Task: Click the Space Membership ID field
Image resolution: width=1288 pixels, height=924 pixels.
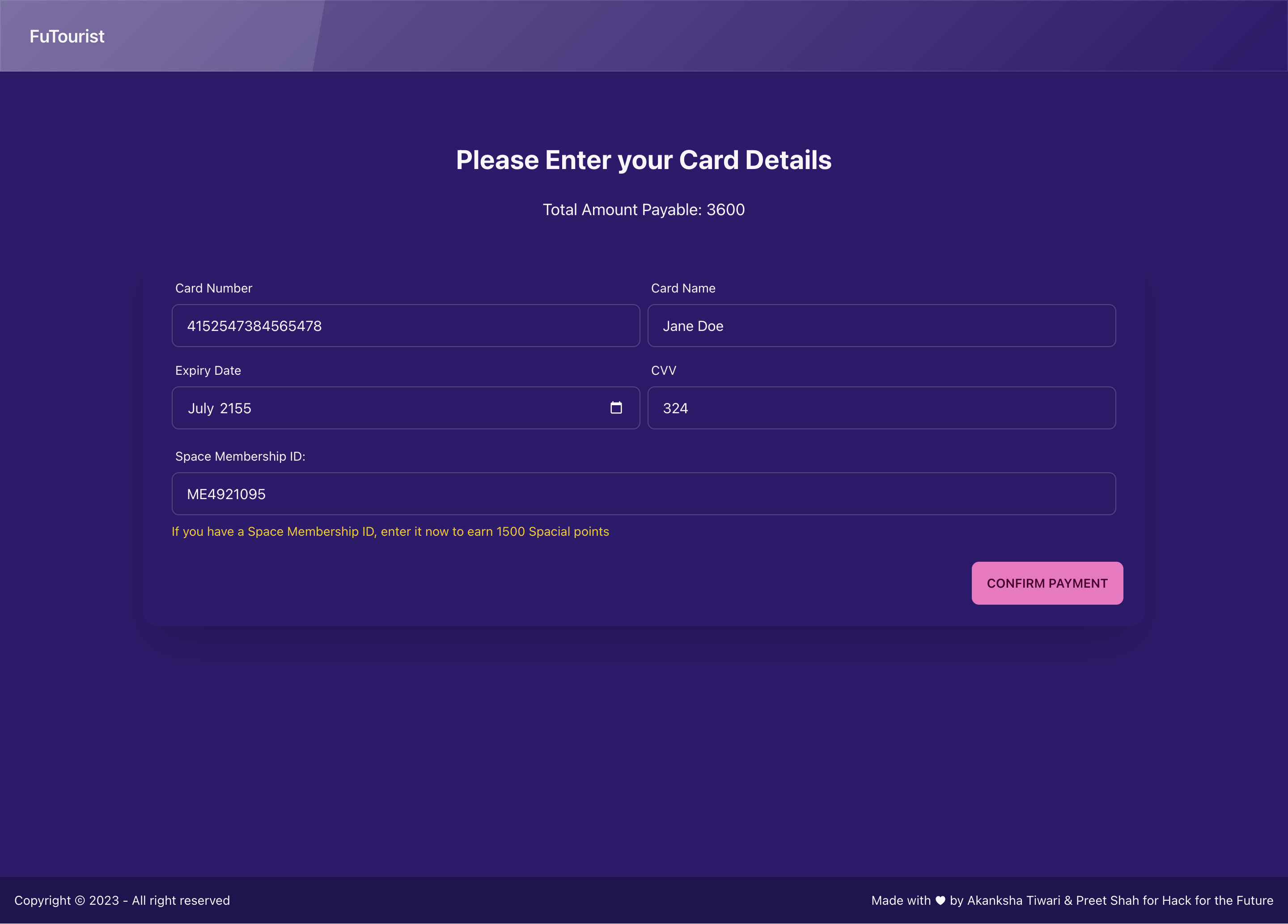Action: click(x=643, y=494)
